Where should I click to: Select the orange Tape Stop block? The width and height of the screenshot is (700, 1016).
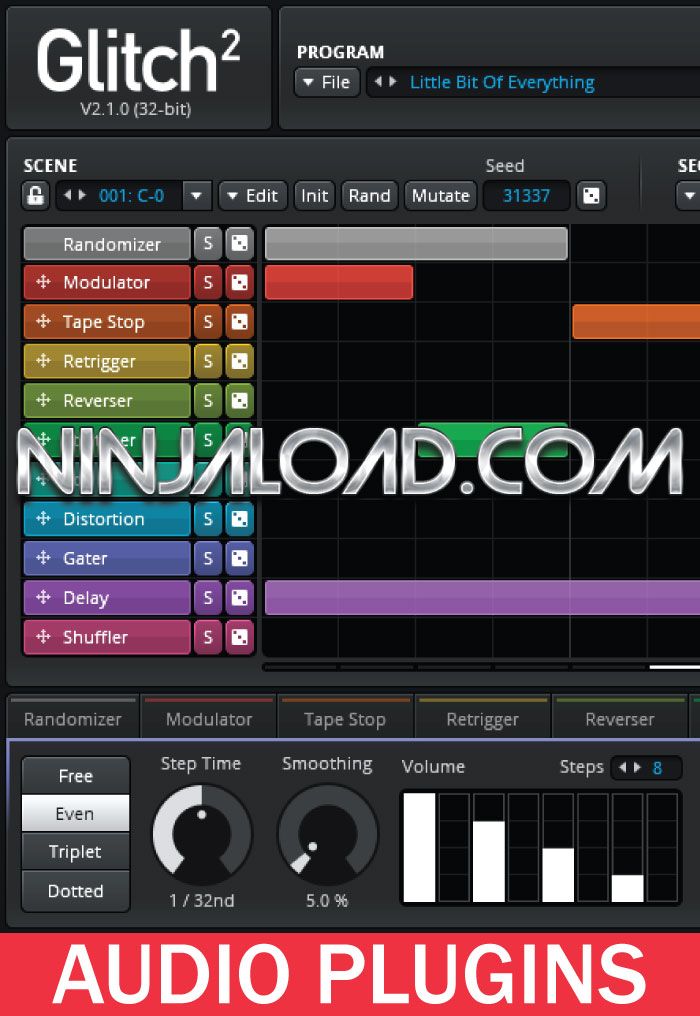pyautogui.click(x=636, y=322)
